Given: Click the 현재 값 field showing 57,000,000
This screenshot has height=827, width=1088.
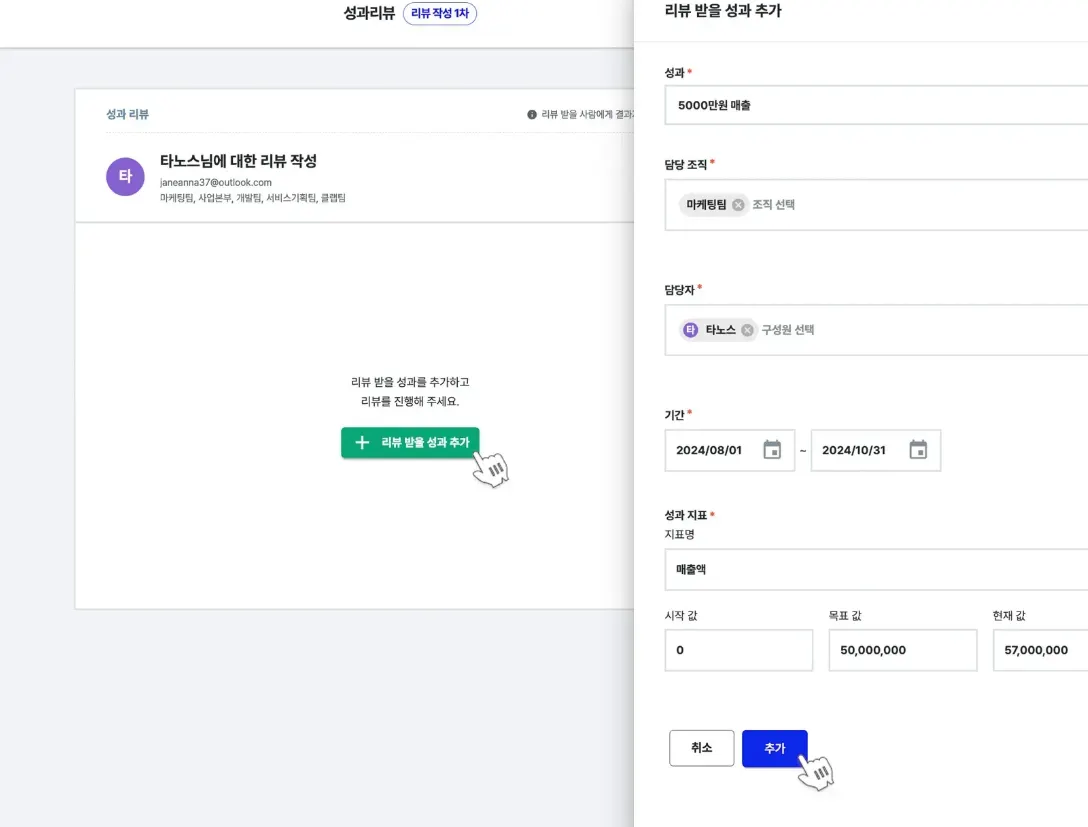Looking at the screenshot, I should tap(1040, 650).
